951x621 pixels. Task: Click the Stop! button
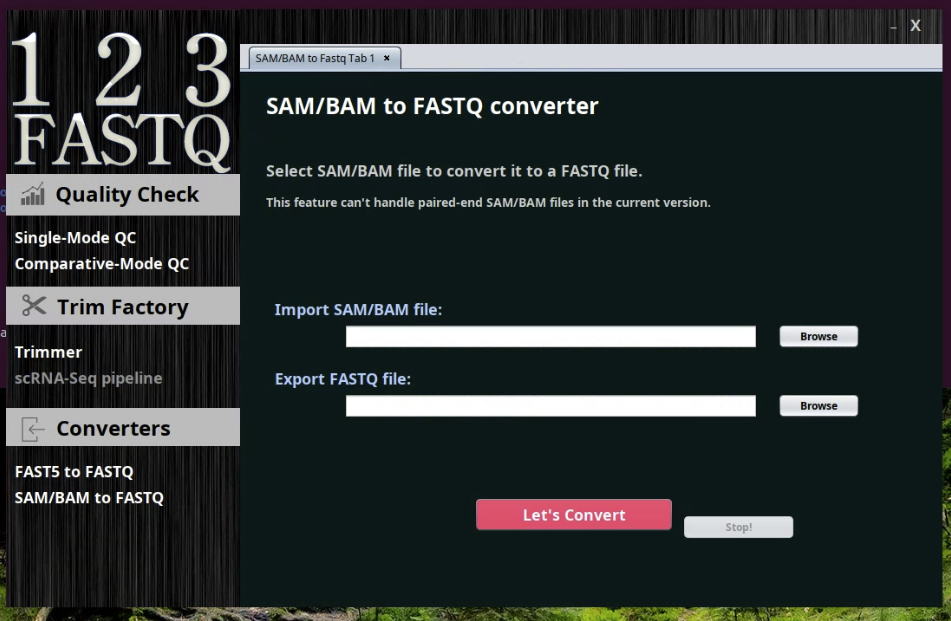pyautogui.click(x=737, y=527)
